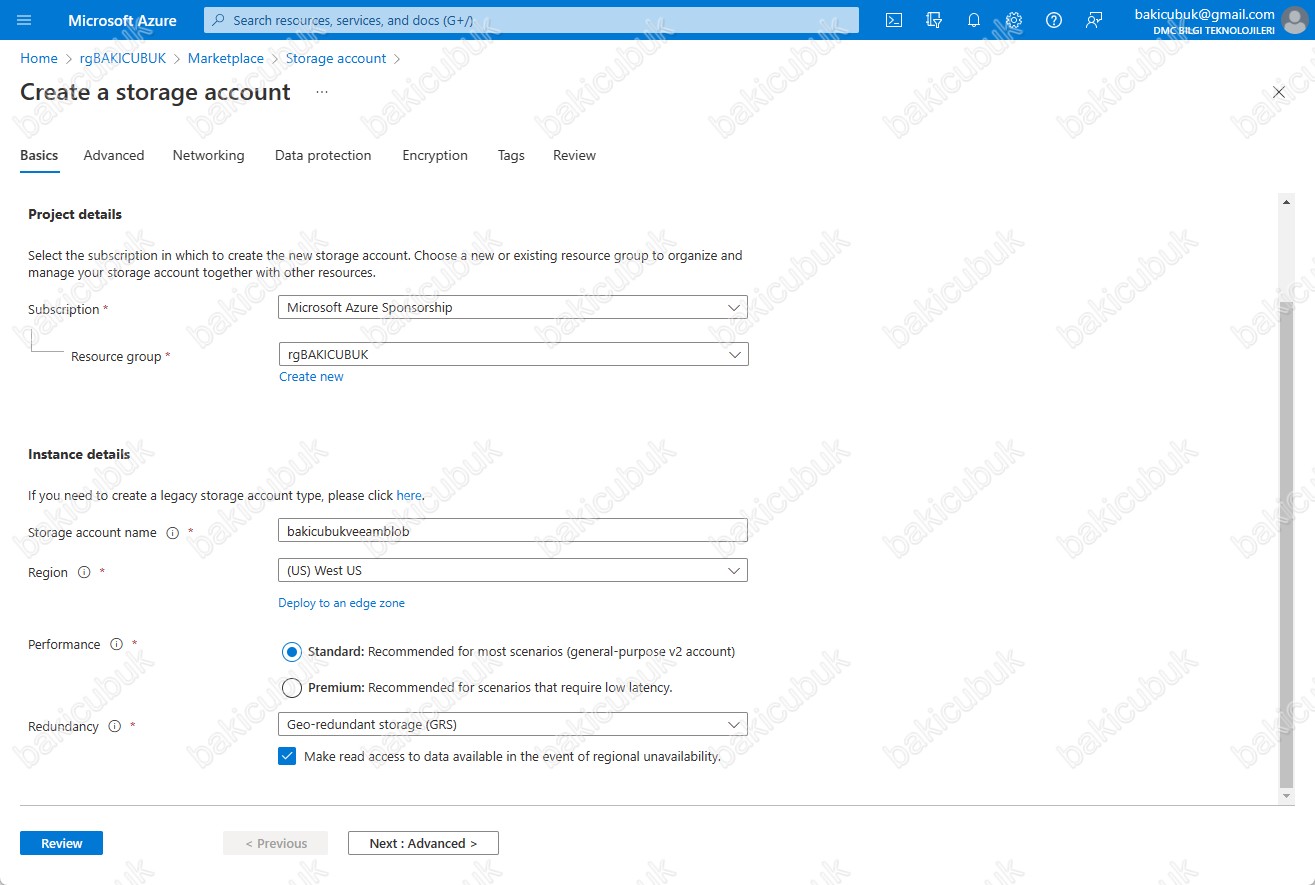Screen dimensions: 1315x885
Task: Open portal settings gear icon
Action: pyautogui.click(x=1014, y=20)
